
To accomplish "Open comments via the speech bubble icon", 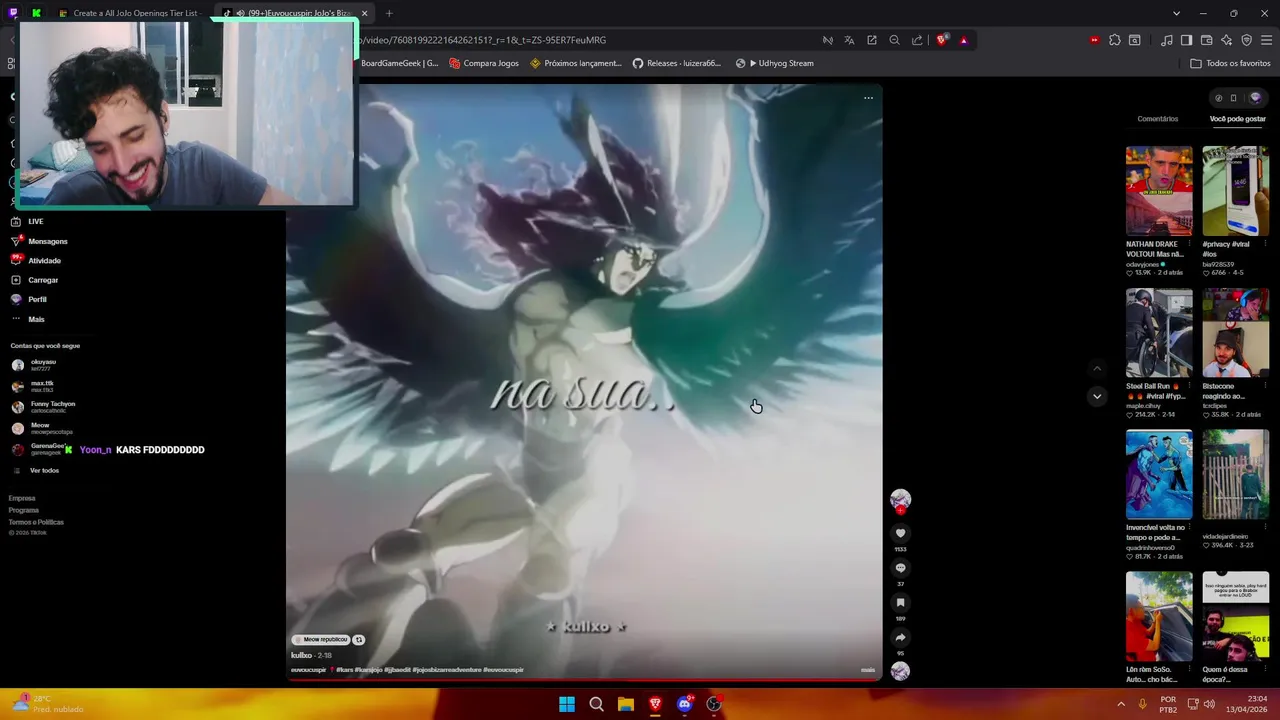I will [900, 568].
